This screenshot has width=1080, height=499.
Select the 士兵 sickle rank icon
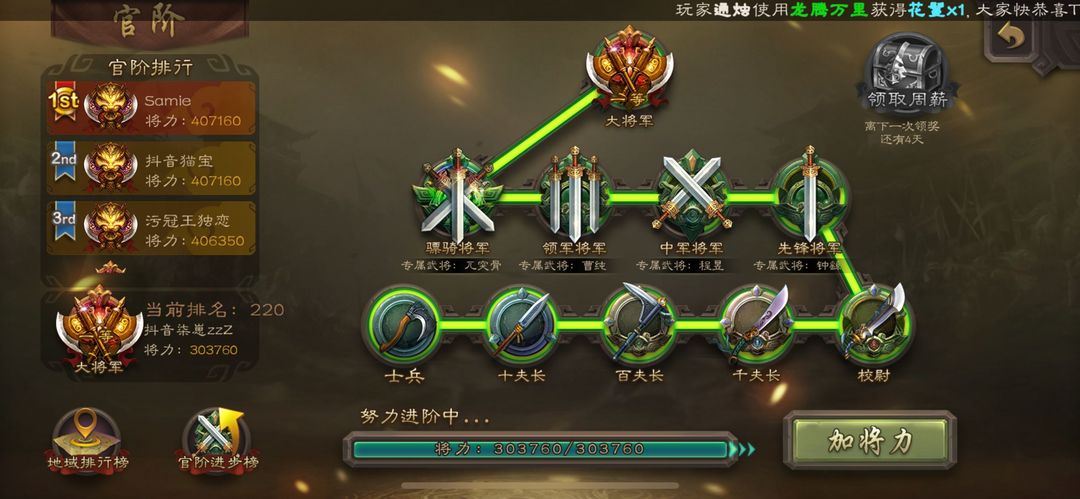tap(403, 325)
